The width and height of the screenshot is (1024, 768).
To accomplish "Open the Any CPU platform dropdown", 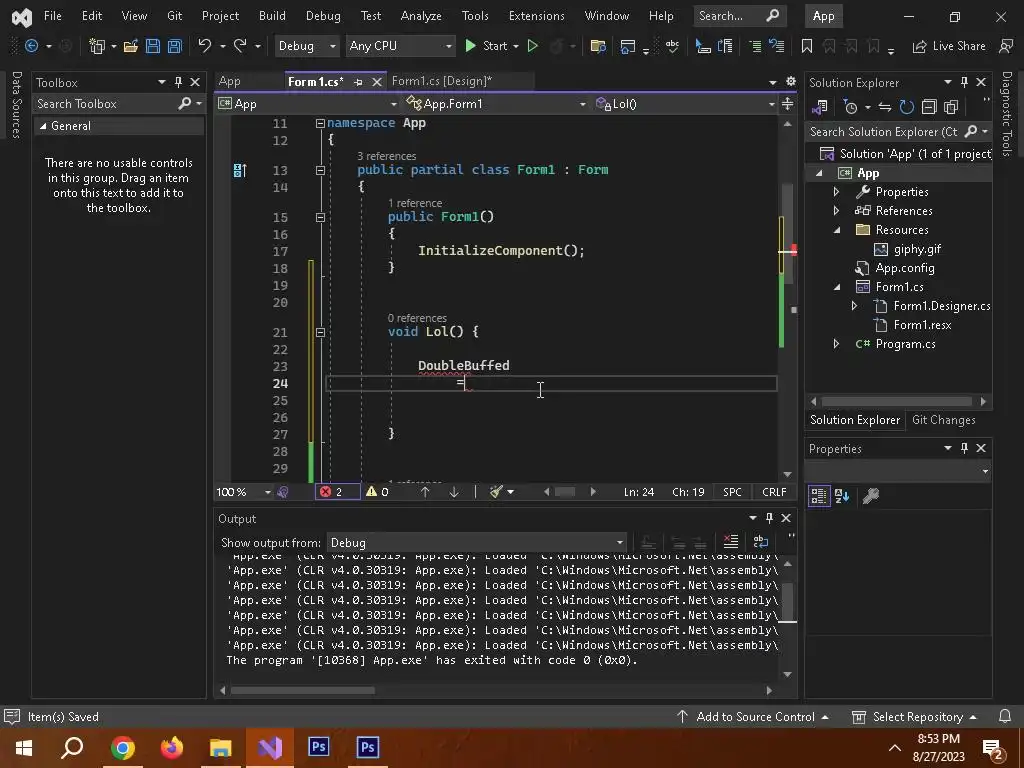I will [401, 46].
